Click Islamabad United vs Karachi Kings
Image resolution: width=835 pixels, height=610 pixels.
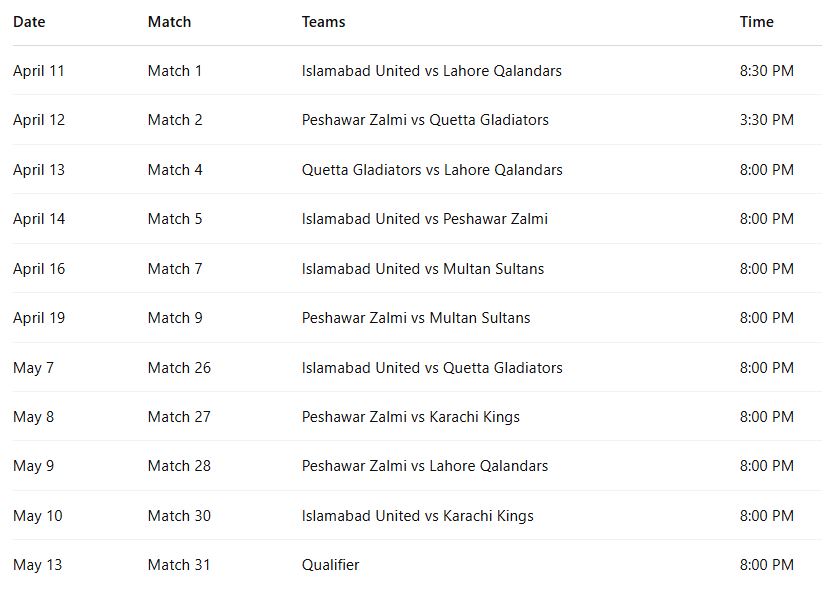coord(417,516)
